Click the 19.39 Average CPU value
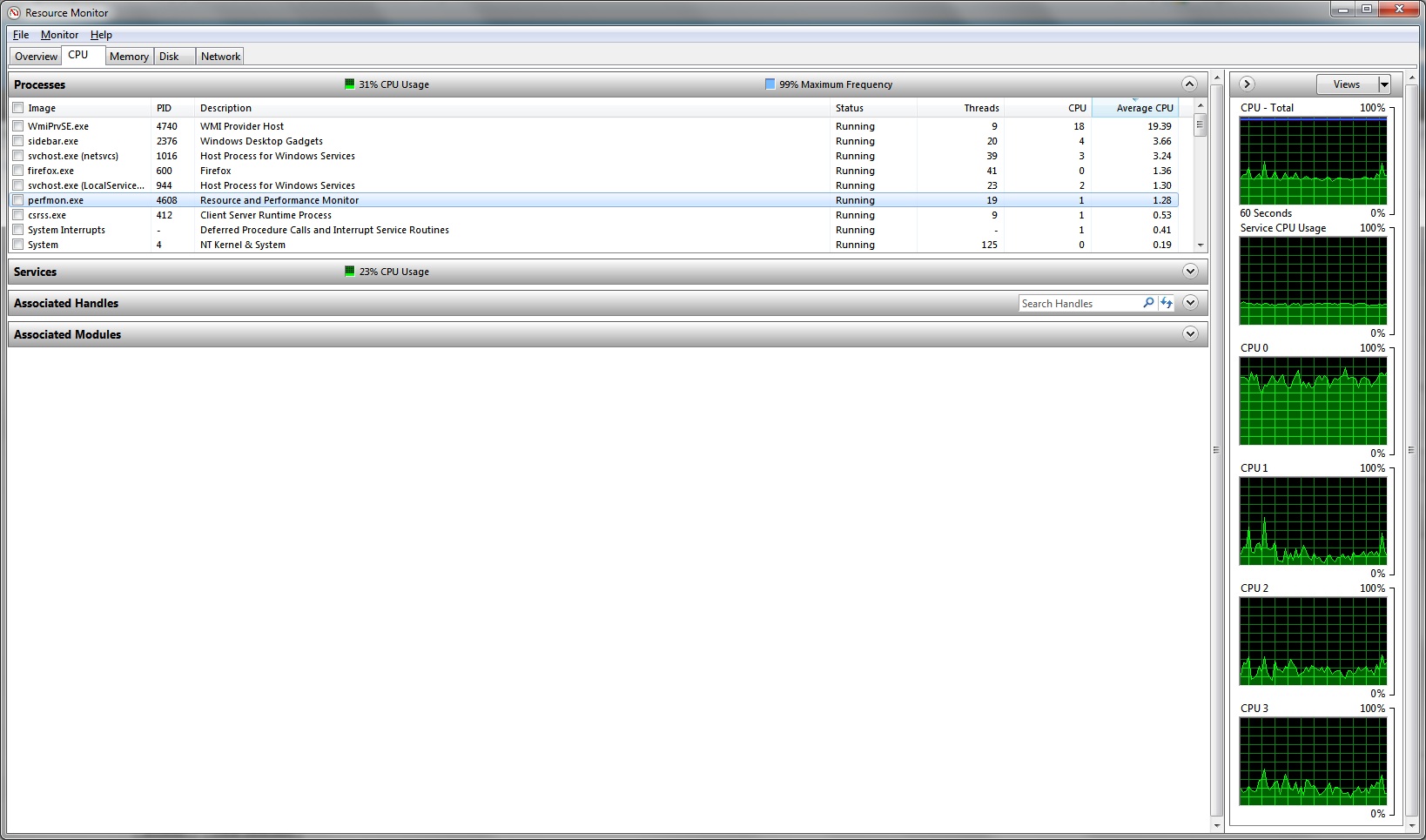 [1159, 126]
